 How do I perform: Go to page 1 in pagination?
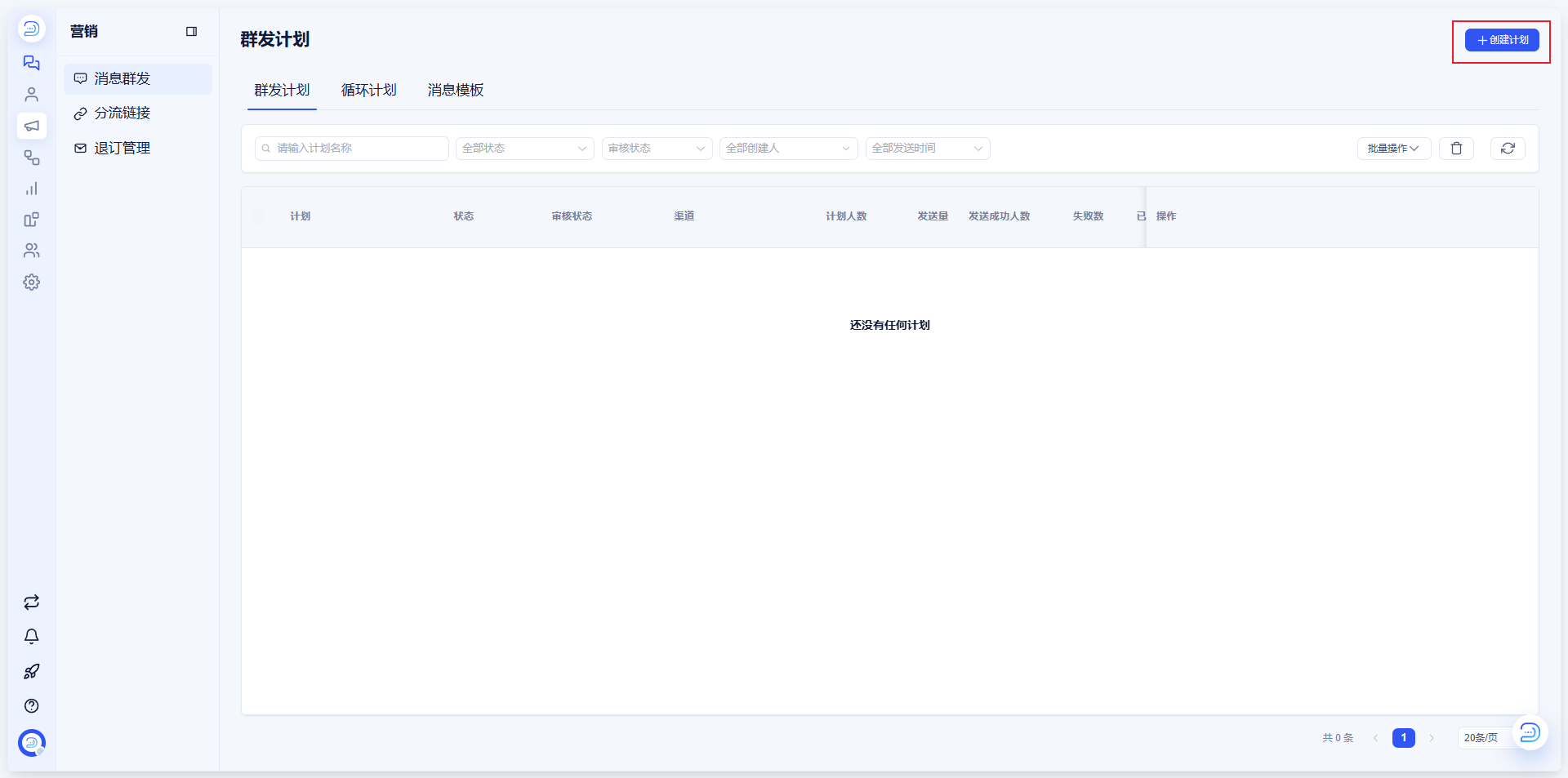pos(1404,738)
